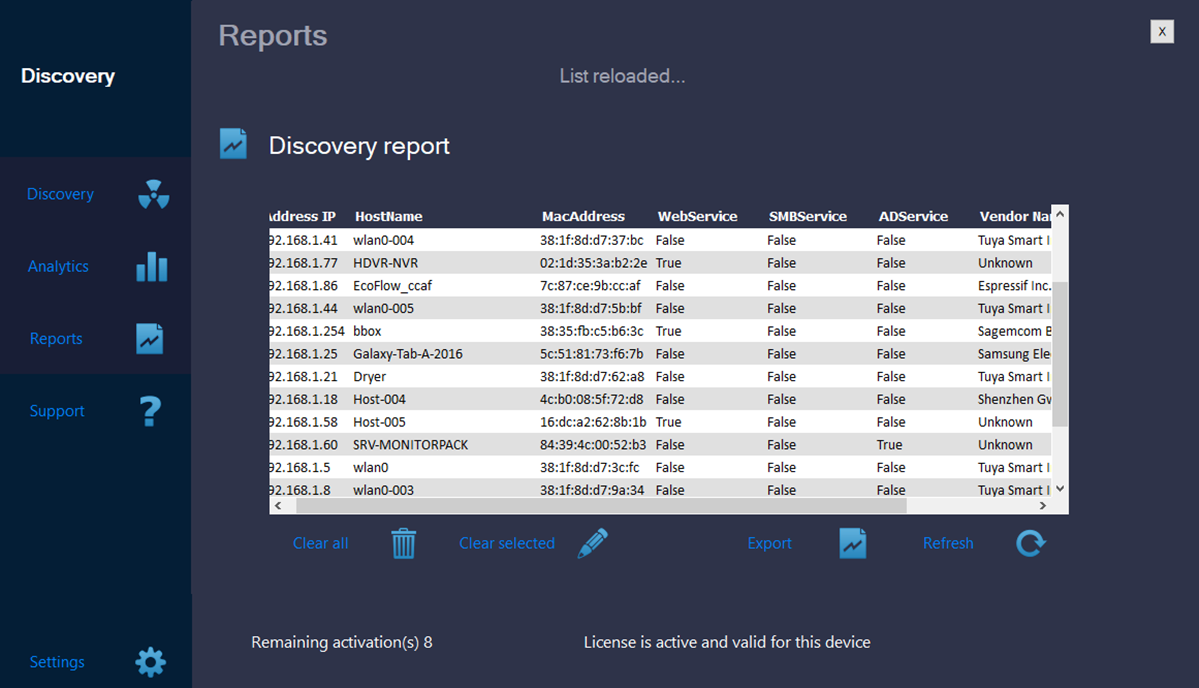Select the wlan0-005 host row
Viewport: 1199px width, 688px height.
pyautogui.click(x=661, y=308)
